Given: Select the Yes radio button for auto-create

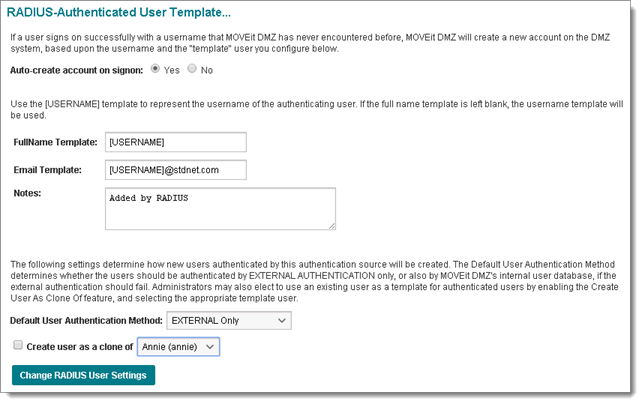Looking at the screenshot, I should [154, 70].
